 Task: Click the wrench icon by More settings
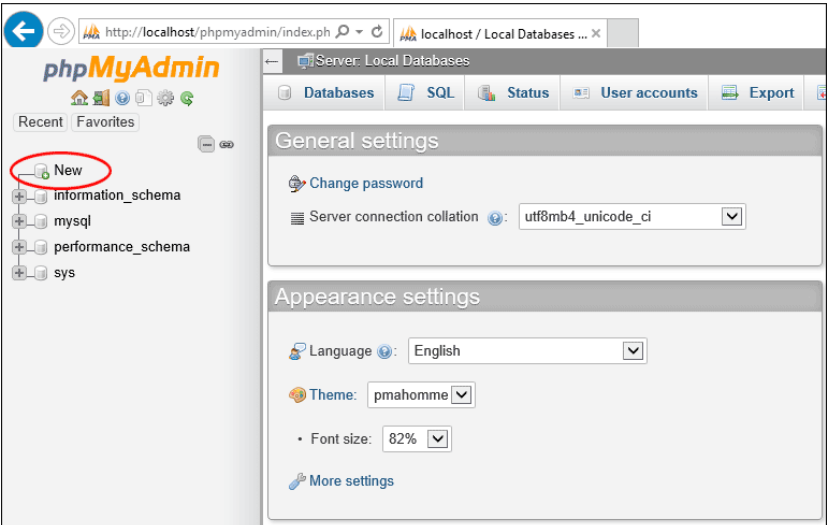pyautogui.click(x=297, y=481)
